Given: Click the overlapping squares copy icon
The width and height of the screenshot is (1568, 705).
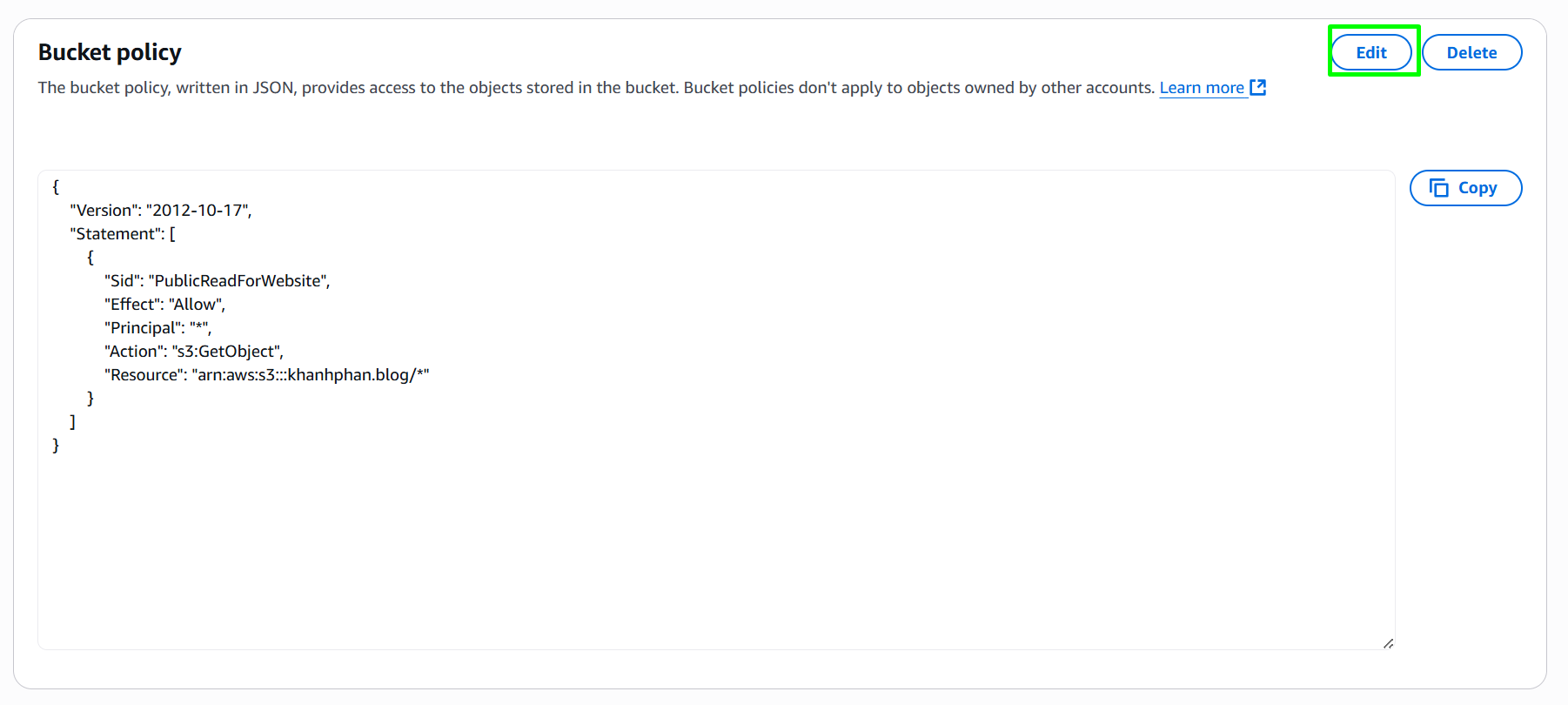Looking at the screenshot, I should point(1439,188).
